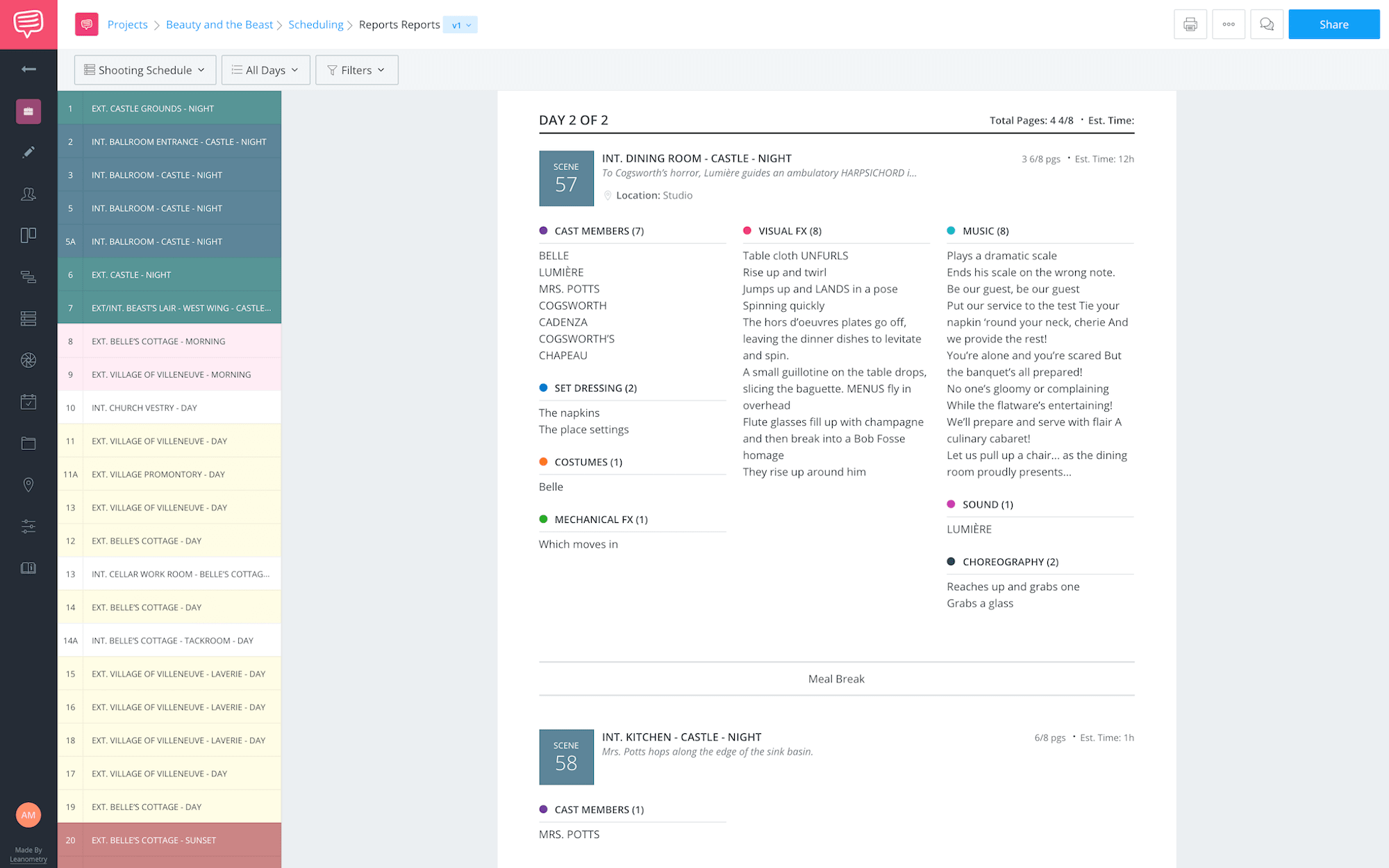This screenshot has height=868, width=1389.
Task: Open the comments chat icon
Action: point(1266,24)
